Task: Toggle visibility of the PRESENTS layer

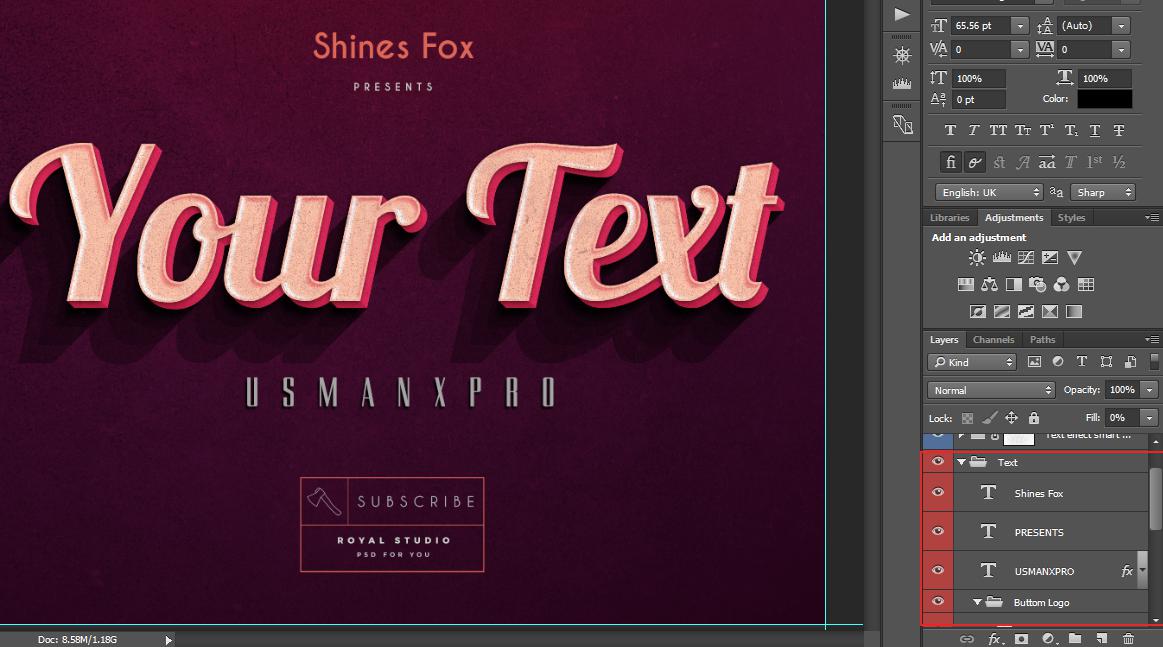Action: coord(937,531)
